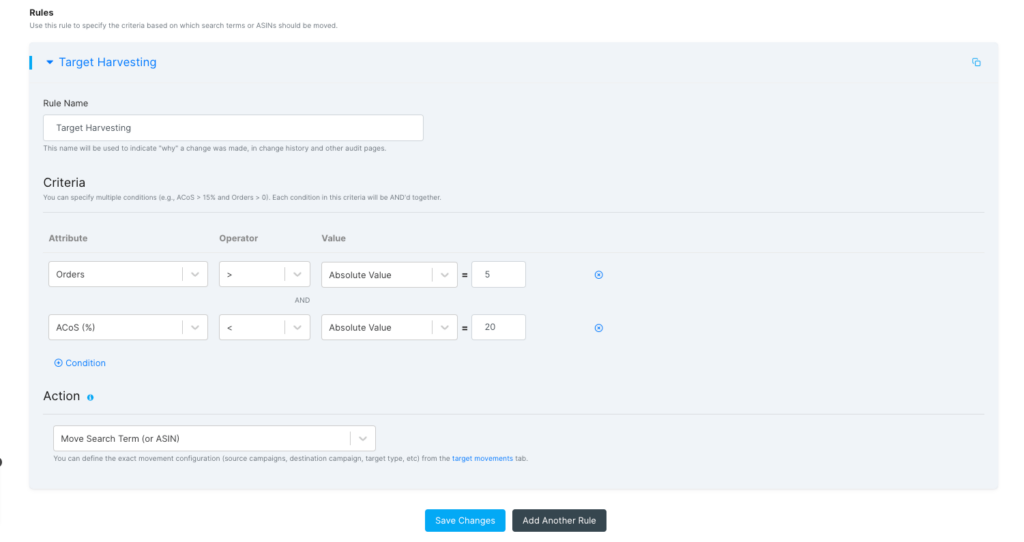Remove the Orders condition row

click(x=599, y=275)
